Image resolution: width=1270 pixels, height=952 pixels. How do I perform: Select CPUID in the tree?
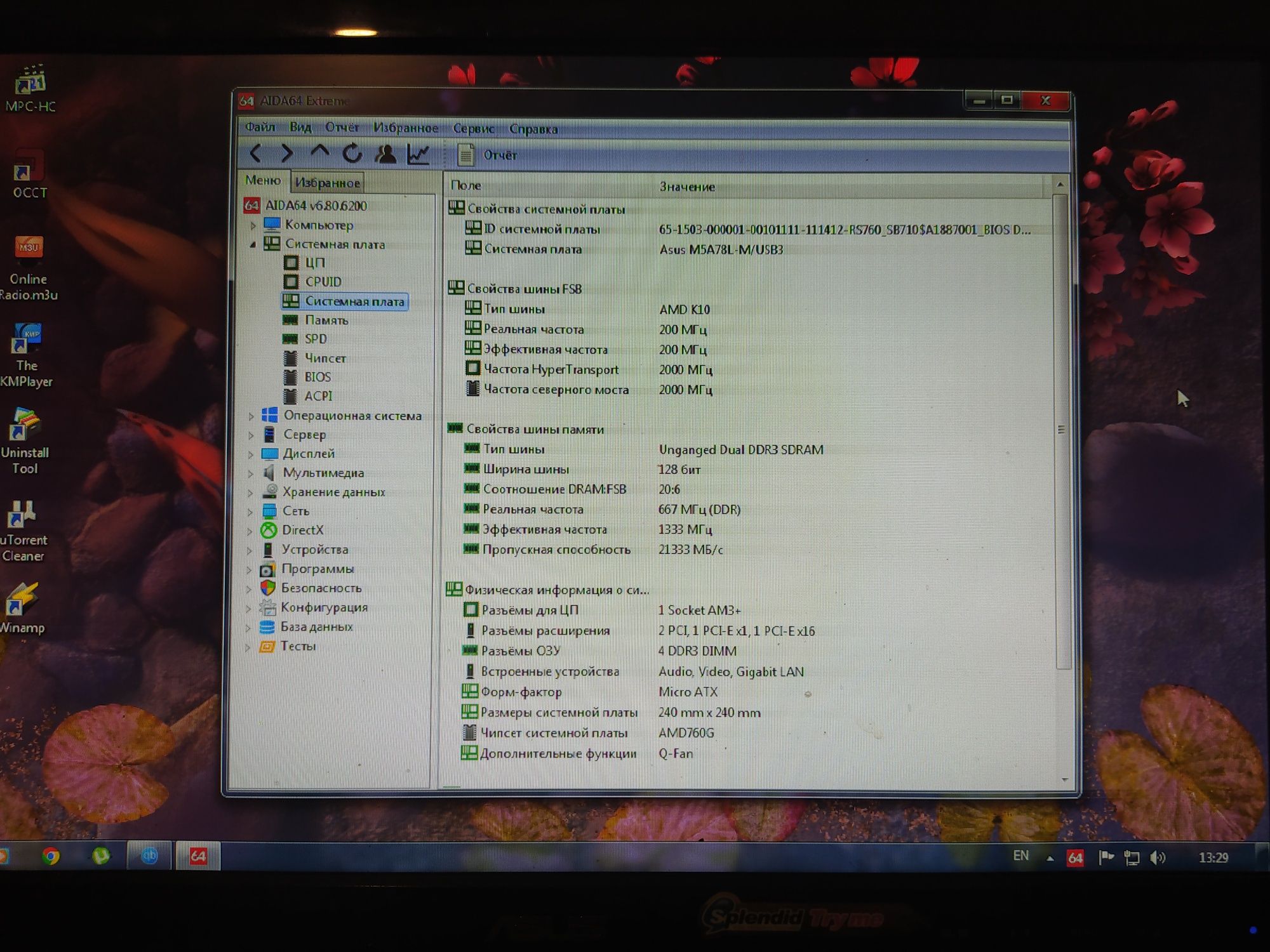tap(312, 282)
